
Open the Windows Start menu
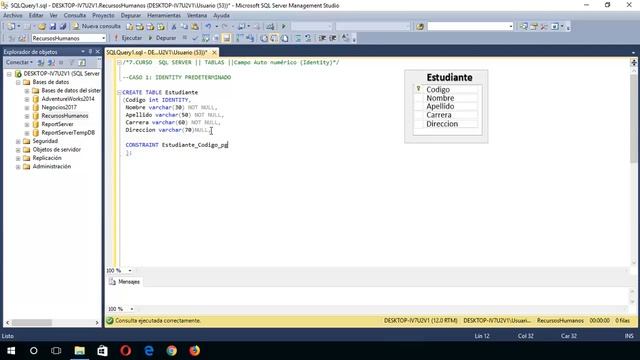tap(11, 351)
